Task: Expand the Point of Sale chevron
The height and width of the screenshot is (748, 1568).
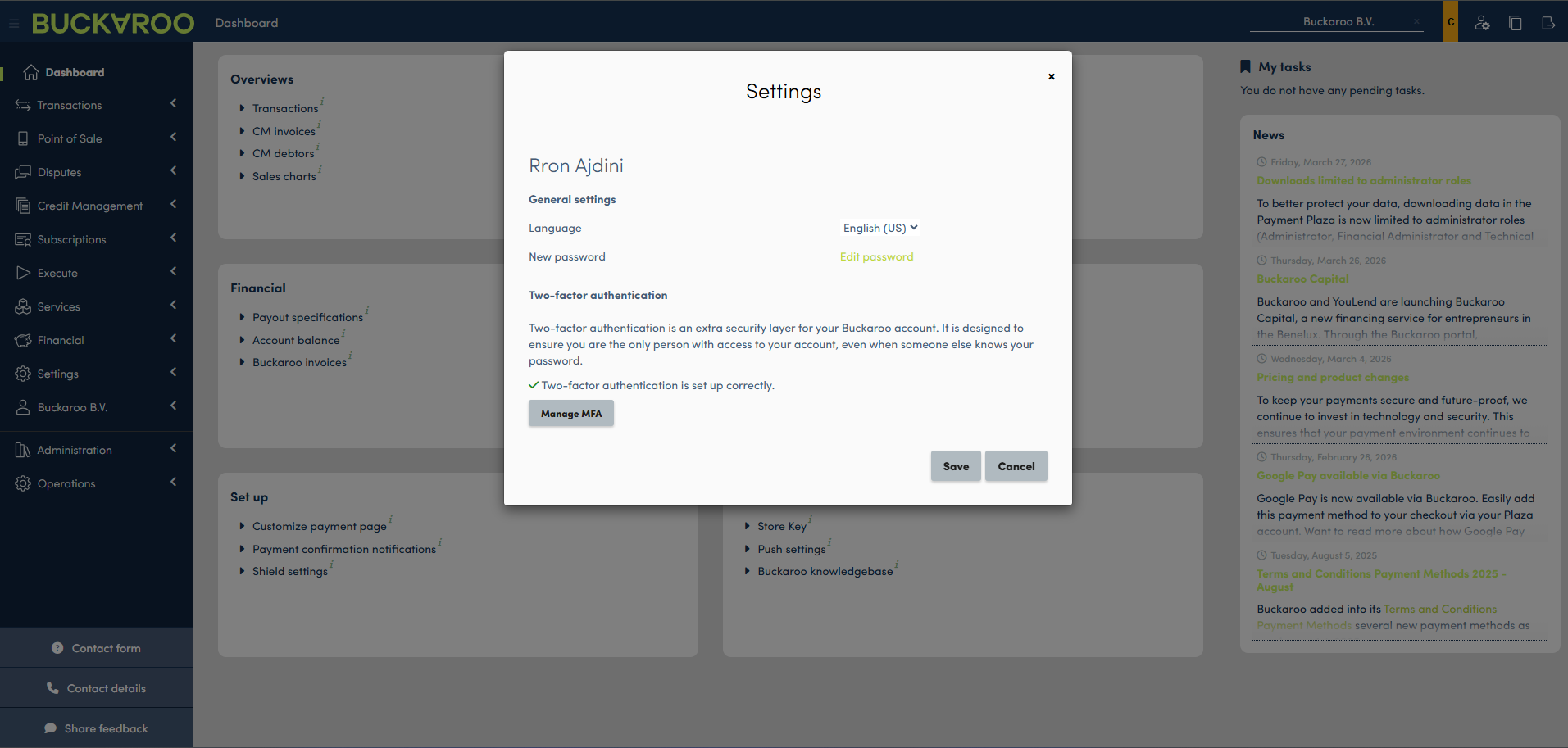Action: [173, 137]
